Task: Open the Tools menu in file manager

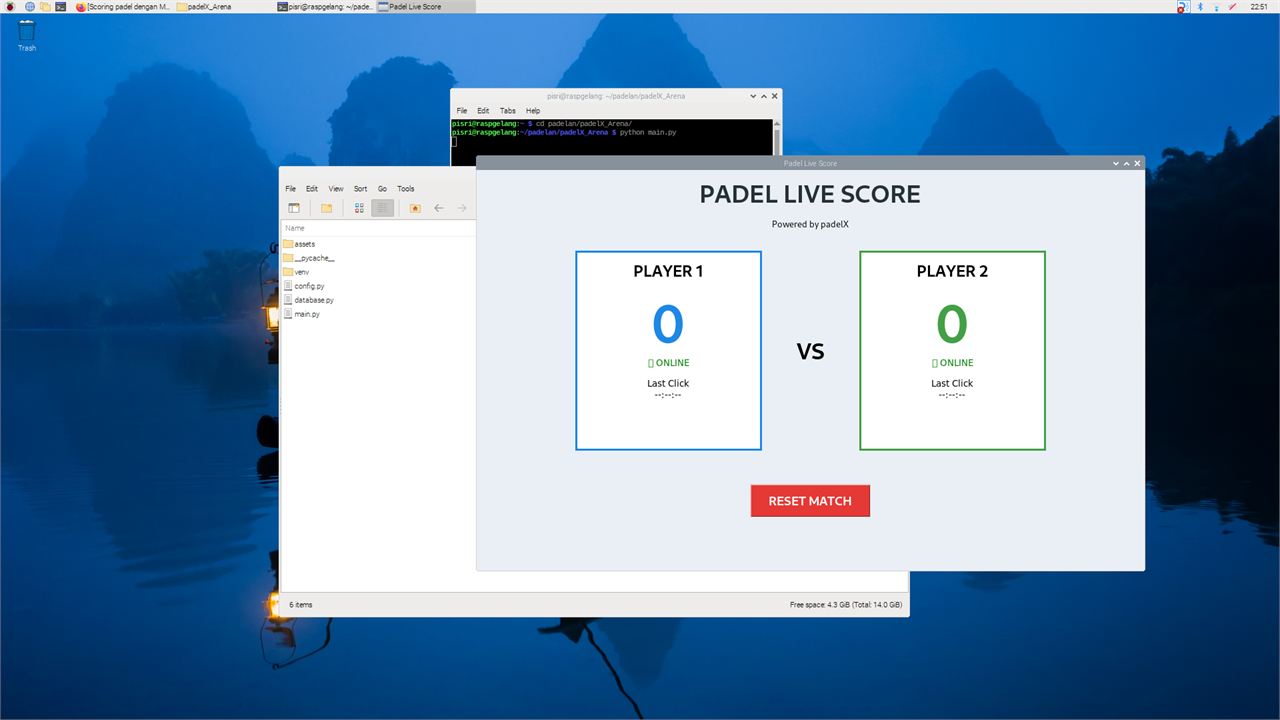Action: click(x=405, y=188)
